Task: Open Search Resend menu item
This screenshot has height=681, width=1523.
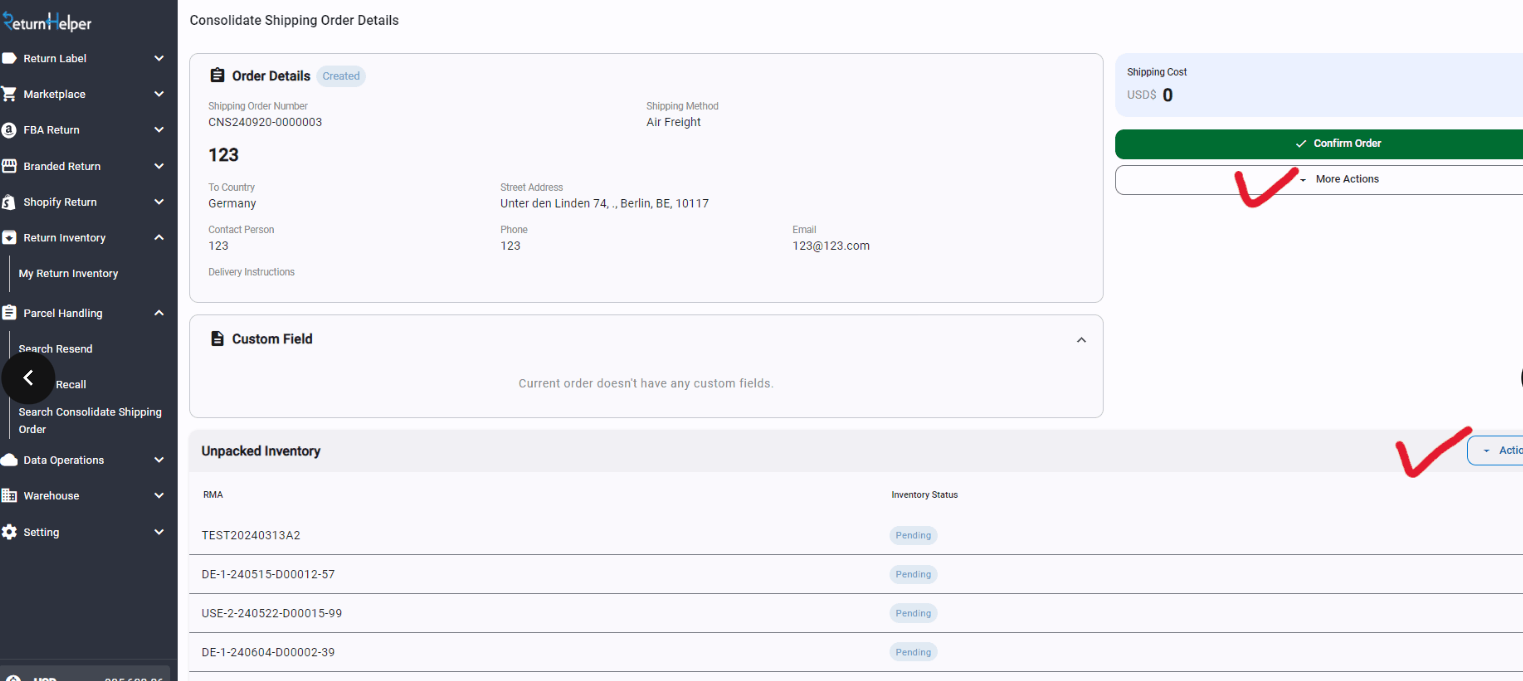Action: [x=56, y=349]
